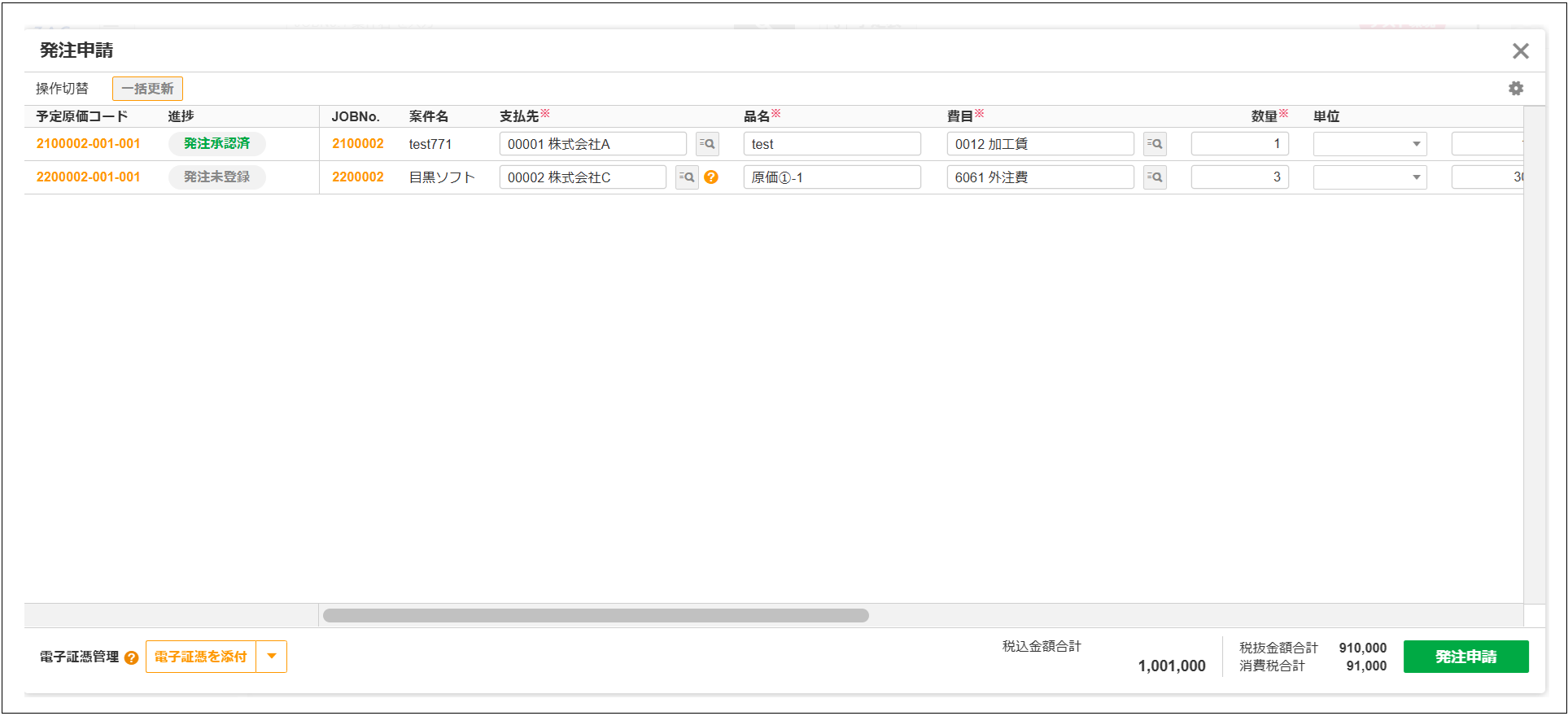Open payee search for 株式会社A row
1568x716 pixels.
[707, 144]
